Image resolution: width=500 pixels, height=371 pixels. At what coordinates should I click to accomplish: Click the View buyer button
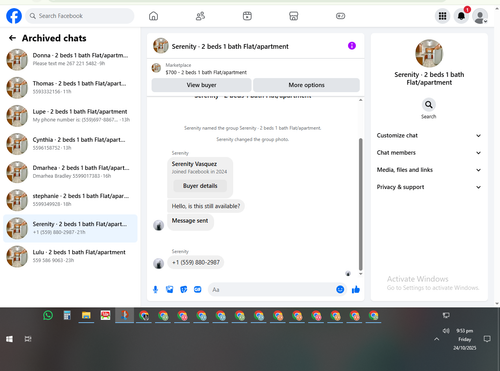[x=201, y=85]
